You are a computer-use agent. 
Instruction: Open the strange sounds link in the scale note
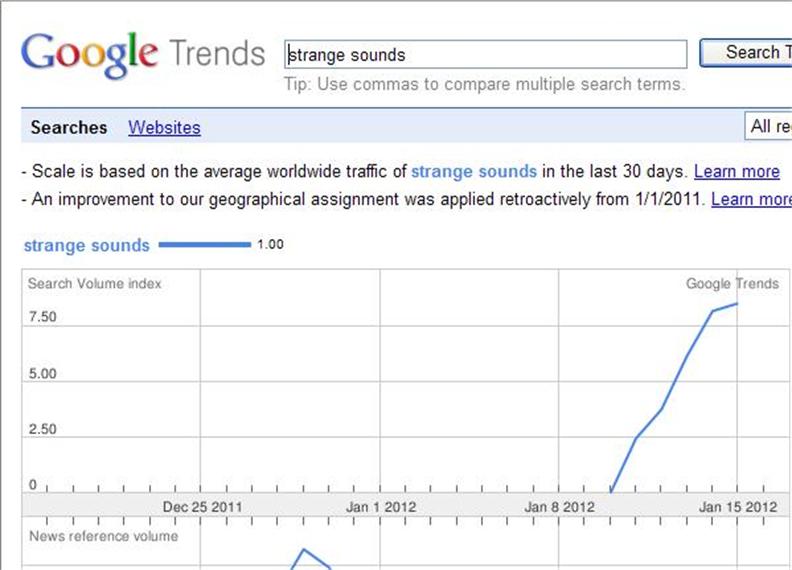473,171
